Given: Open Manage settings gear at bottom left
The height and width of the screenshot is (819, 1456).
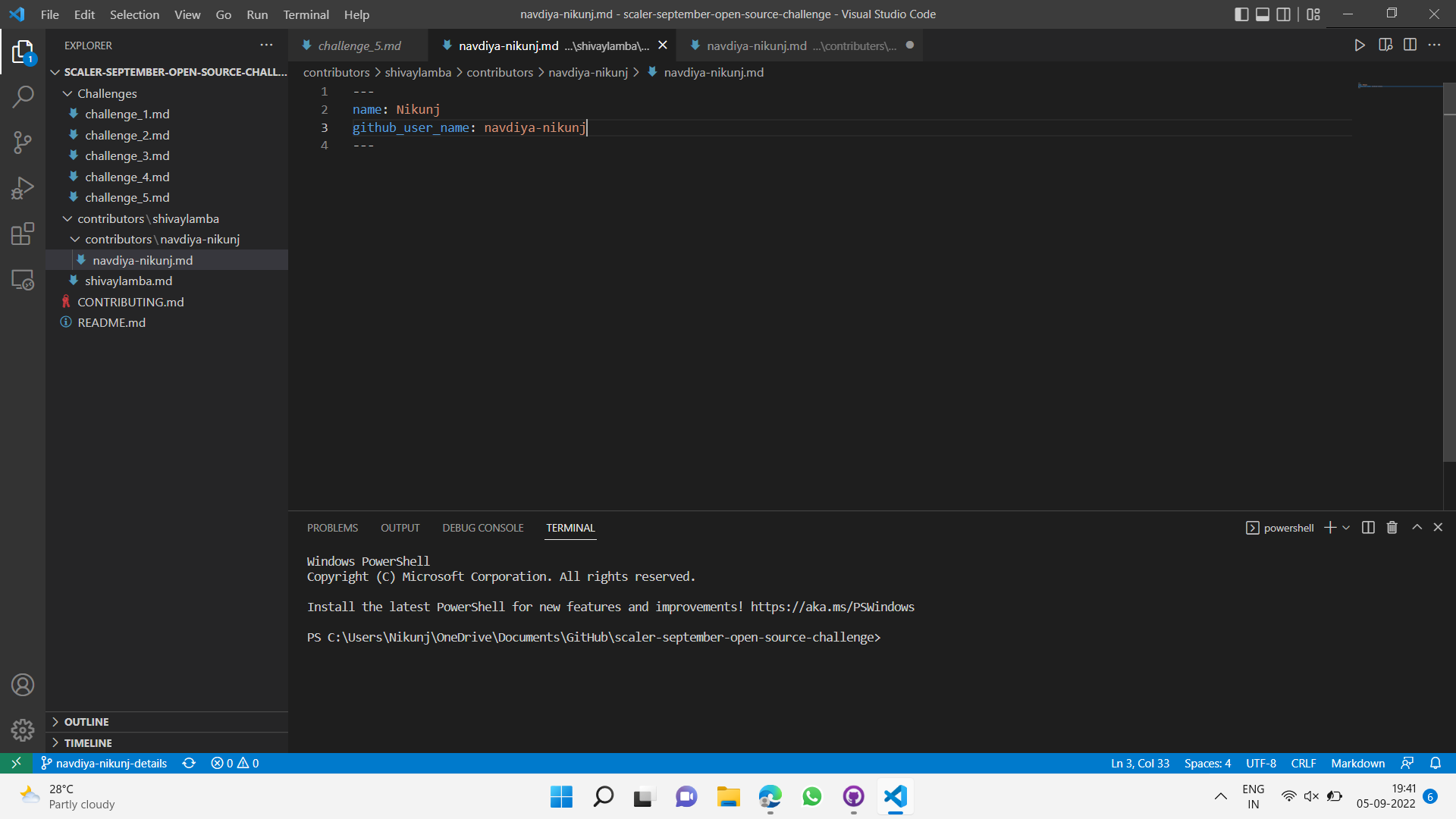Looking at the screenshot, I should pos(22,730).
